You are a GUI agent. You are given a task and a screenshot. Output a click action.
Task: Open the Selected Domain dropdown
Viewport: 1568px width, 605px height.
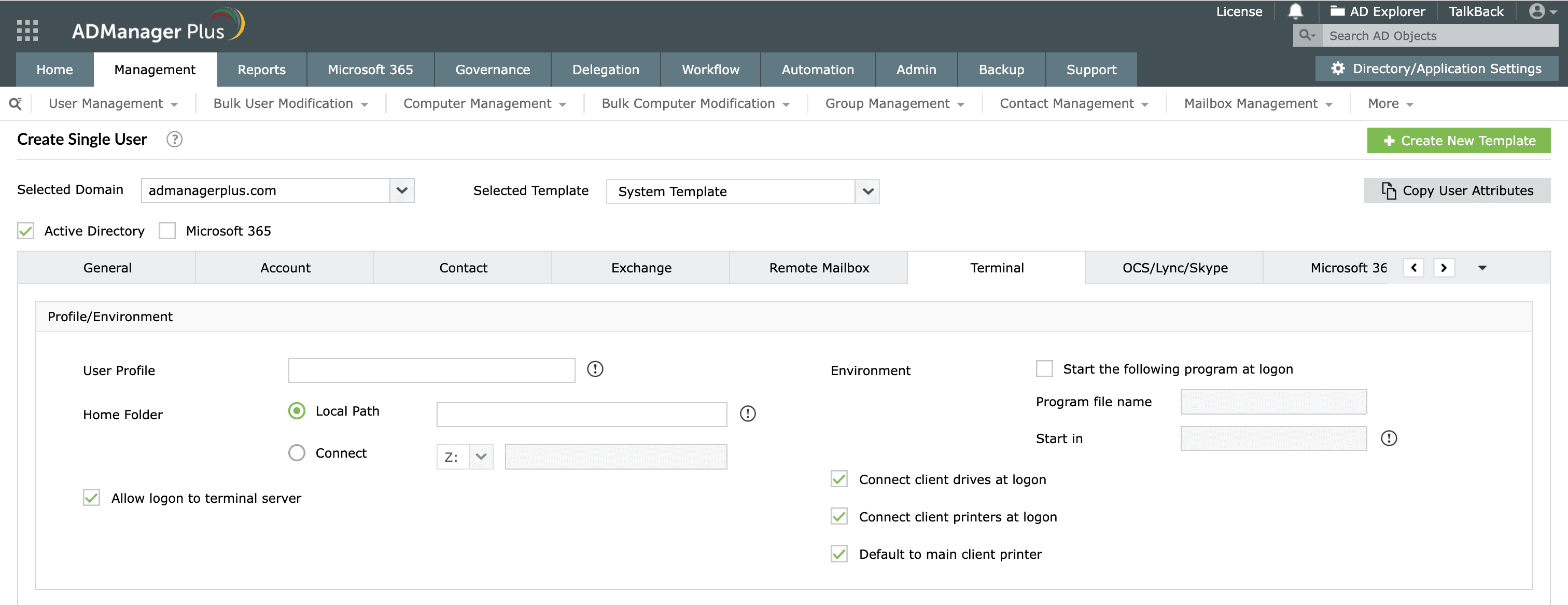(x=402, y=190)
